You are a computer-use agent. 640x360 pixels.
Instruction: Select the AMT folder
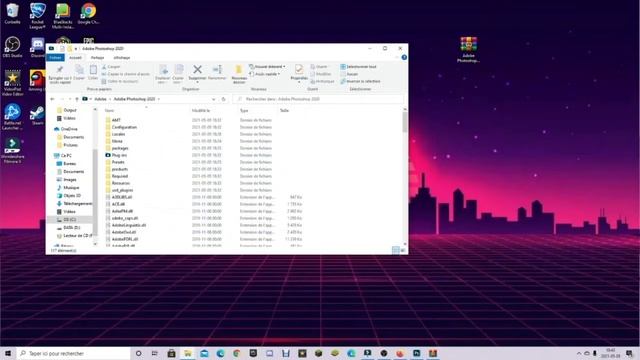pos(116,120)
